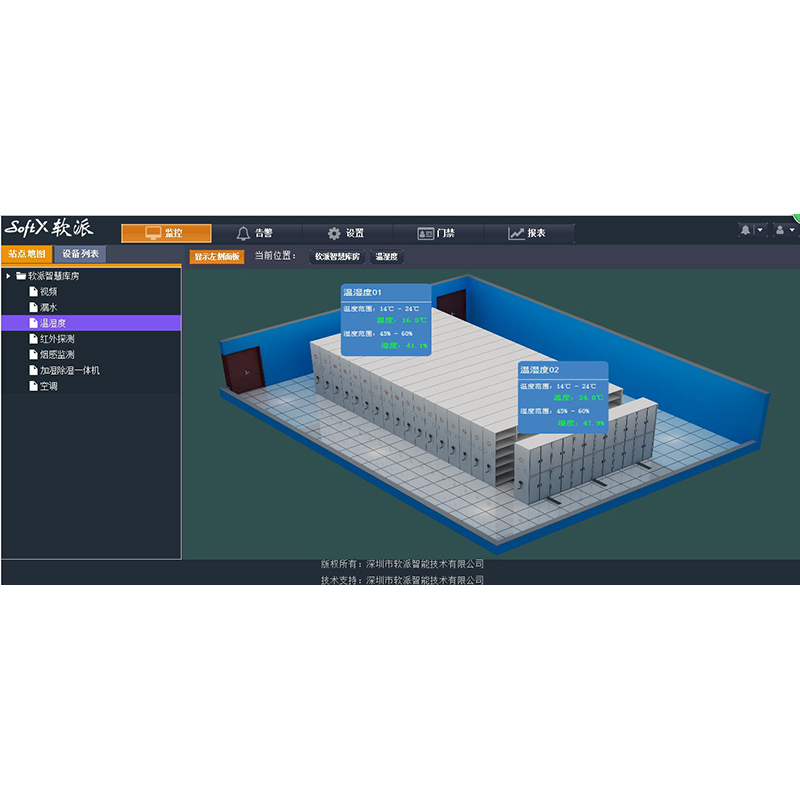This screenshot has width=800, height=800.
Task: Click the file icon beside 红外探测
Action: tap(33, 339)
